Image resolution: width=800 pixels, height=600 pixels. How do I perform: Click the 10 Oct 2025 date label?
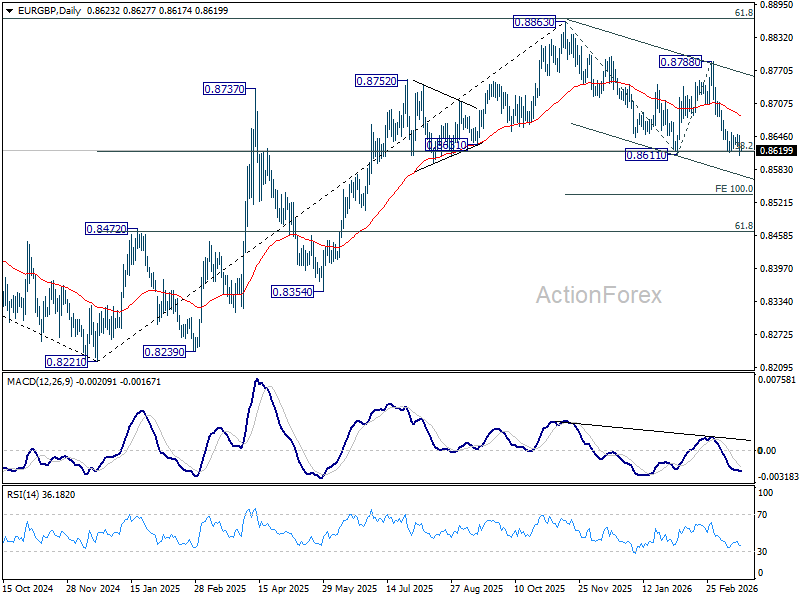point(540,588)
